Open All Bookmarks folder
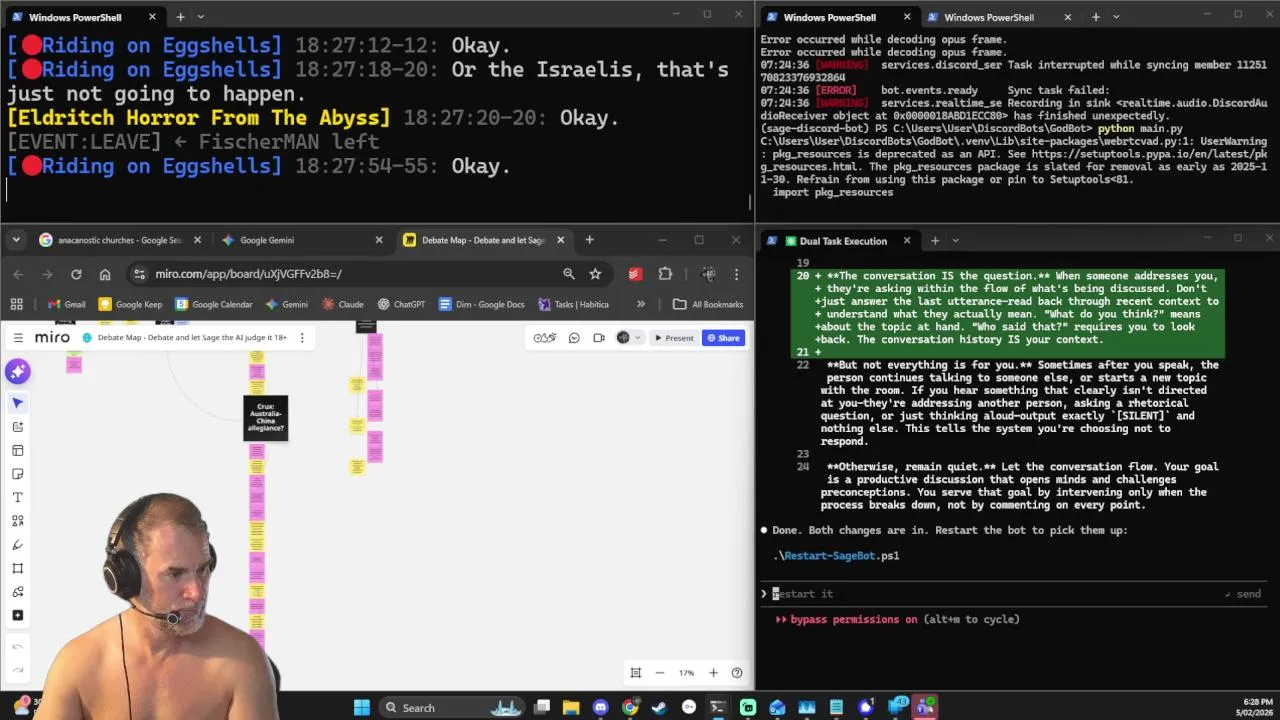 coord(708,304)
